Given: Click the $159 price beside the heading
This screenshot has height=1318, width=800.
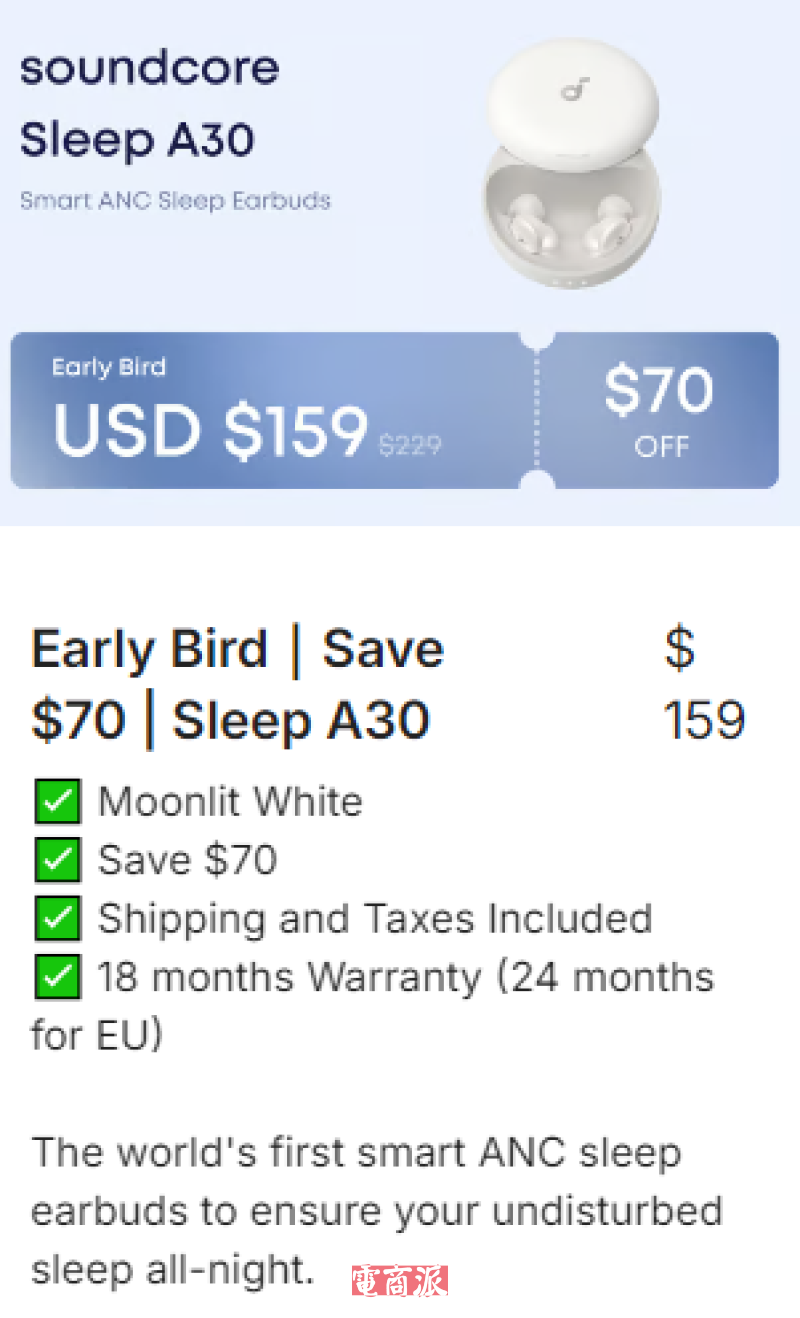Looking at the screenshot, I should 704,685.
